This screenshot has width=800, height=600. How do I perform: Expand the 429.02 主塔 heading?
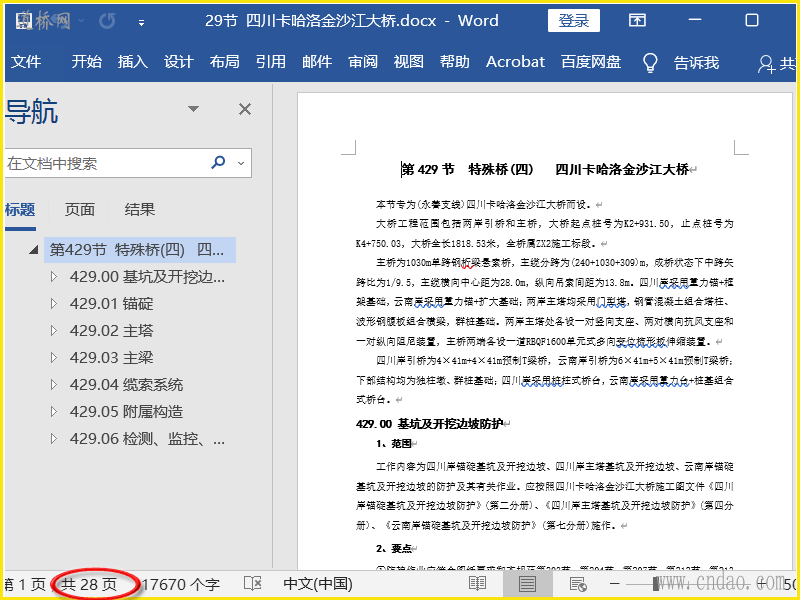(54, 331)
